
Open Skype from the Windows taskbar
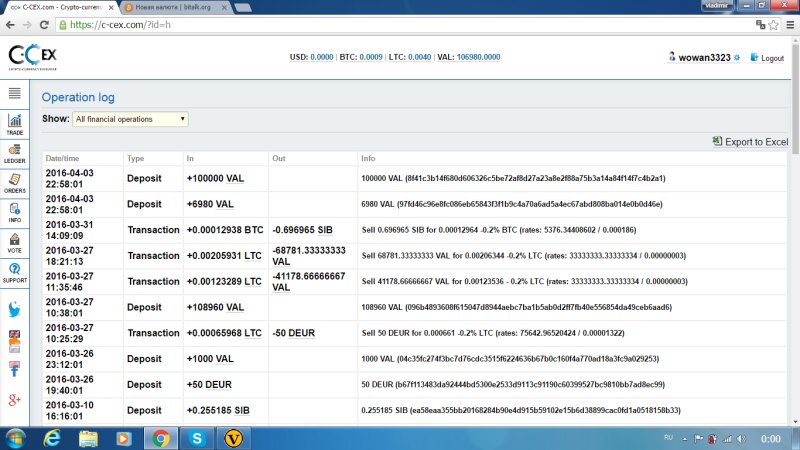pos(198,437)
